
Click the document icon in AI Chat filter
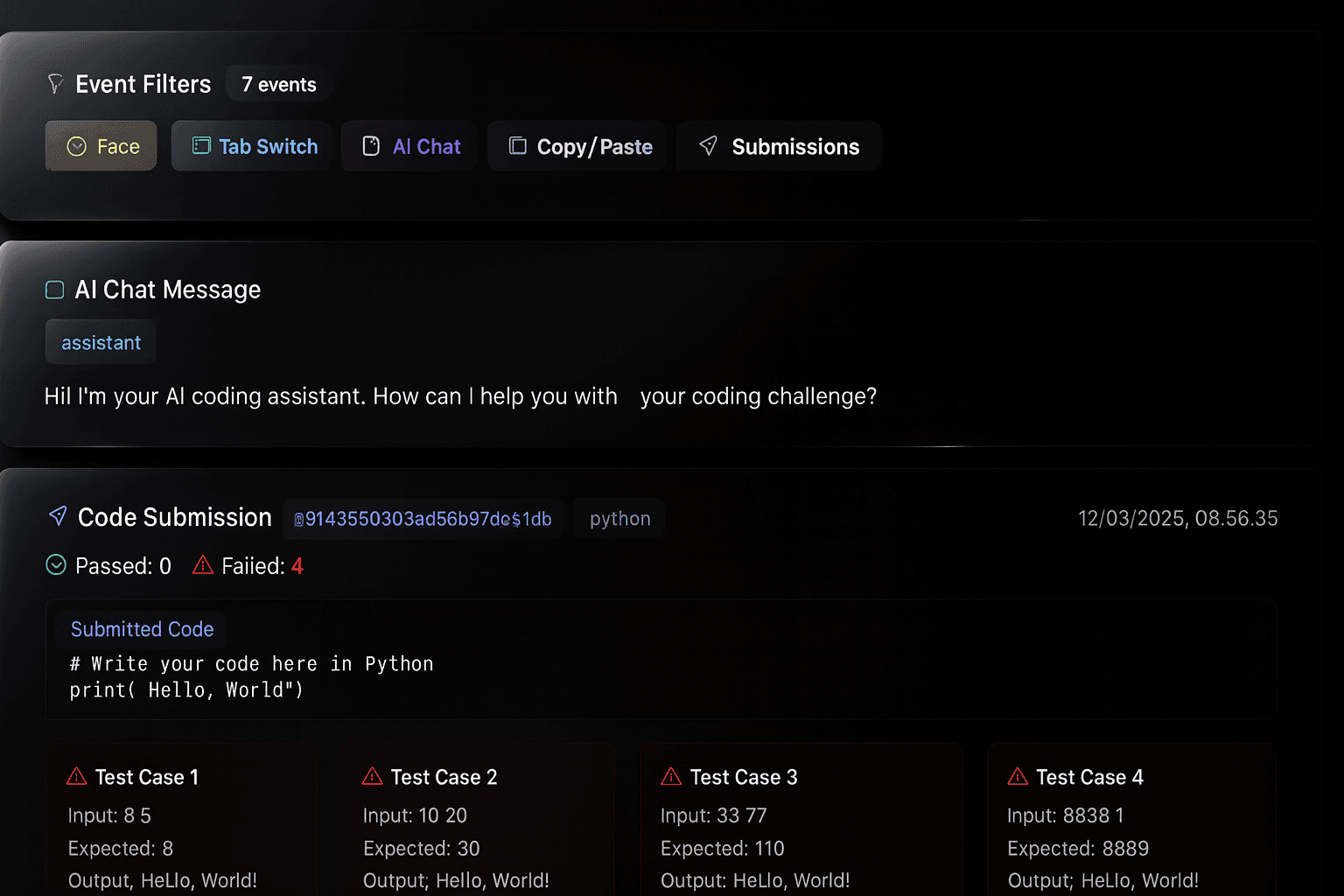371,146
